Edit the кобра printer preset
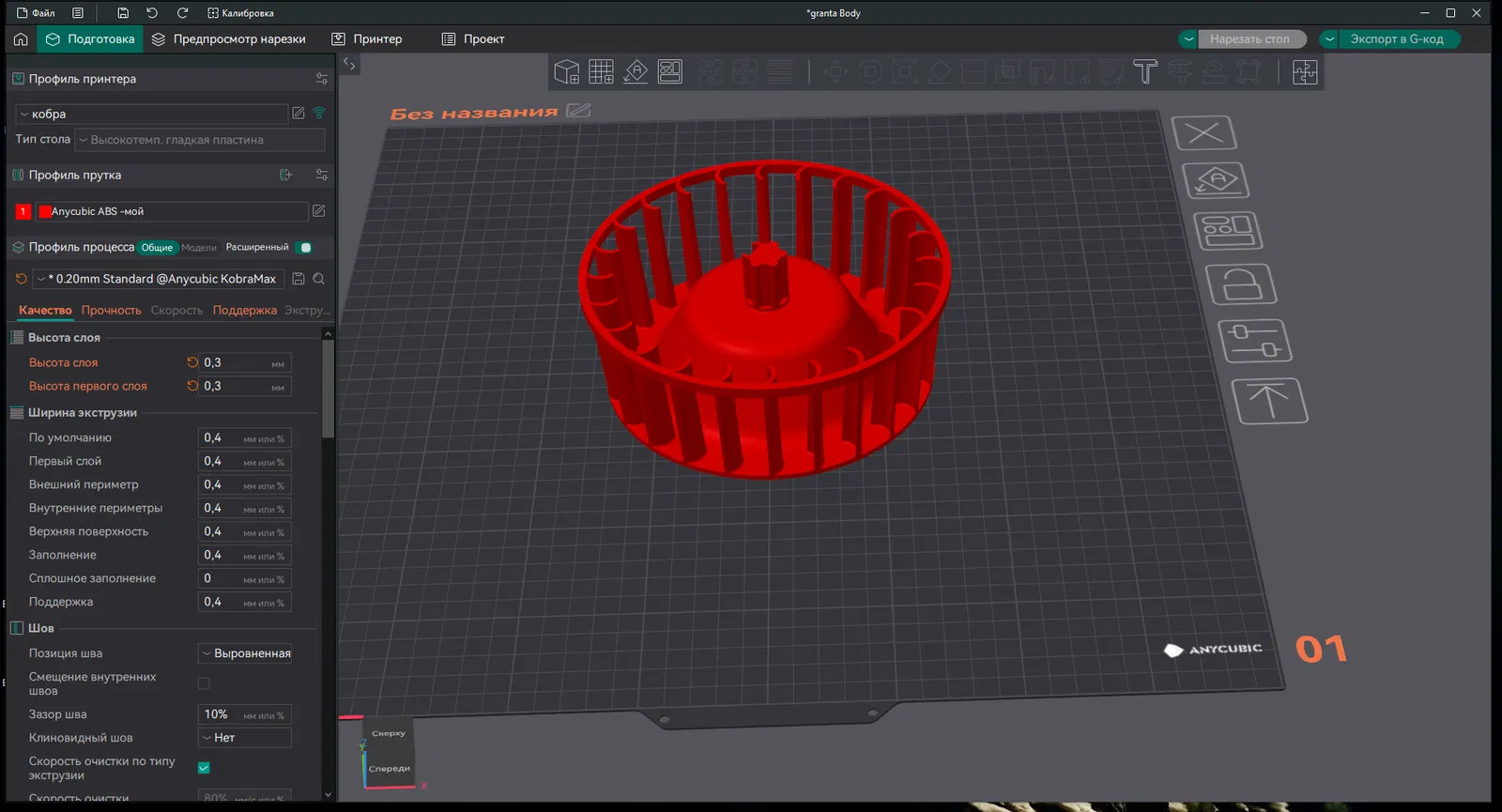Image resolution: width=1502 pixels, height=812 pixels. (x=299, y=114)
